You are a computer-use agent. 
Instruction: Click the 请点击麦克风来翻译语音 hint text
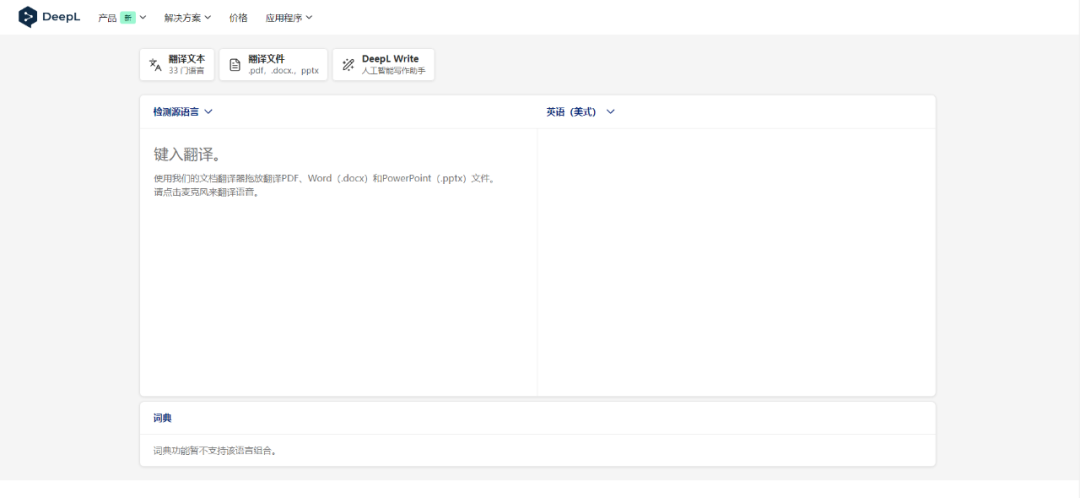tap(207, 193)
